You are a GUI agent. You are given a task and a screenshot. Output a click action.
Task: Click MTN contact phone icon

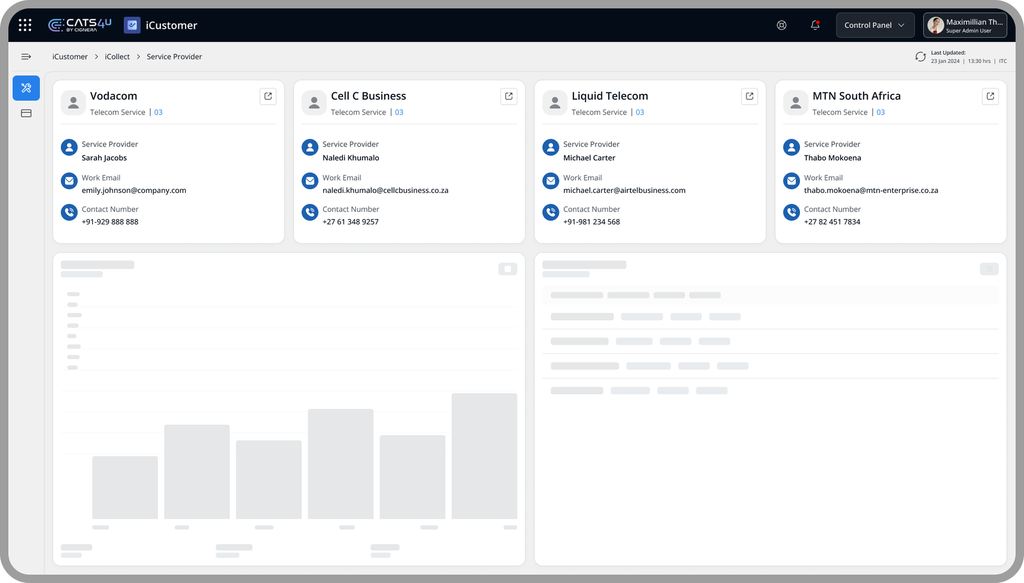(792, 212)
